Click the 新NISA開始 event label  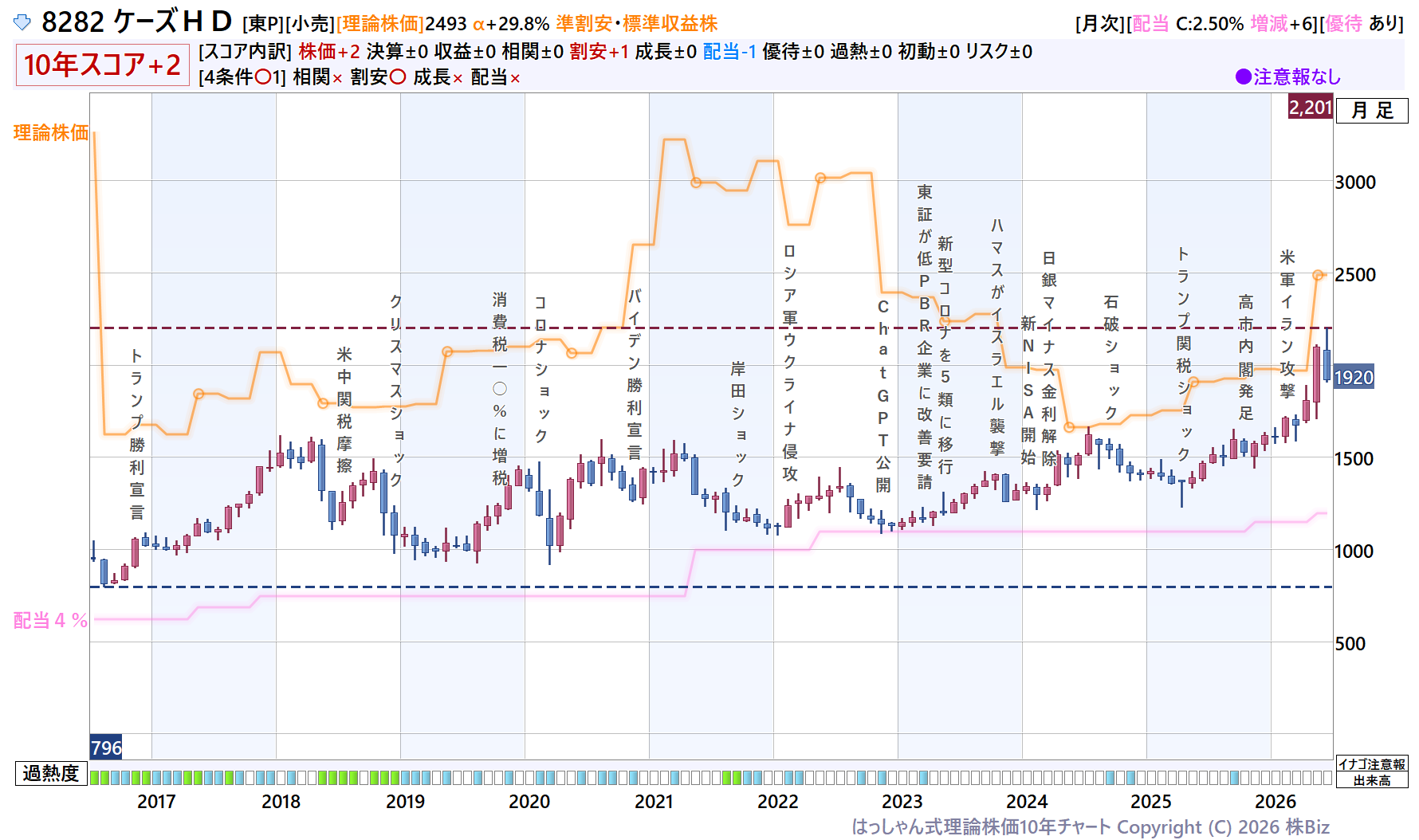coord(1028,390)
